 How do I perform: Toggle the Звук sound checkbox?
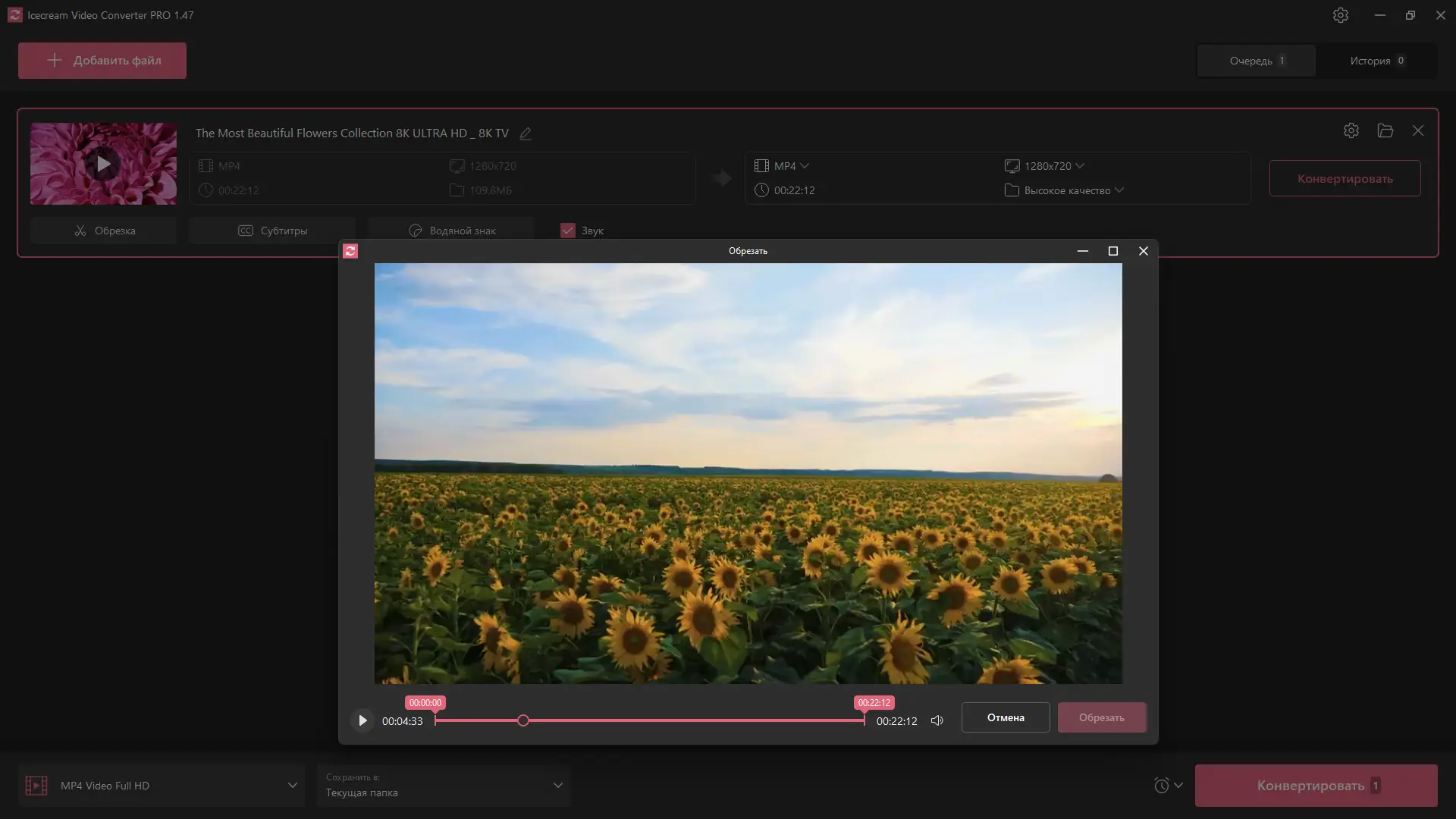pyautogui.click(x=568, y=231)
